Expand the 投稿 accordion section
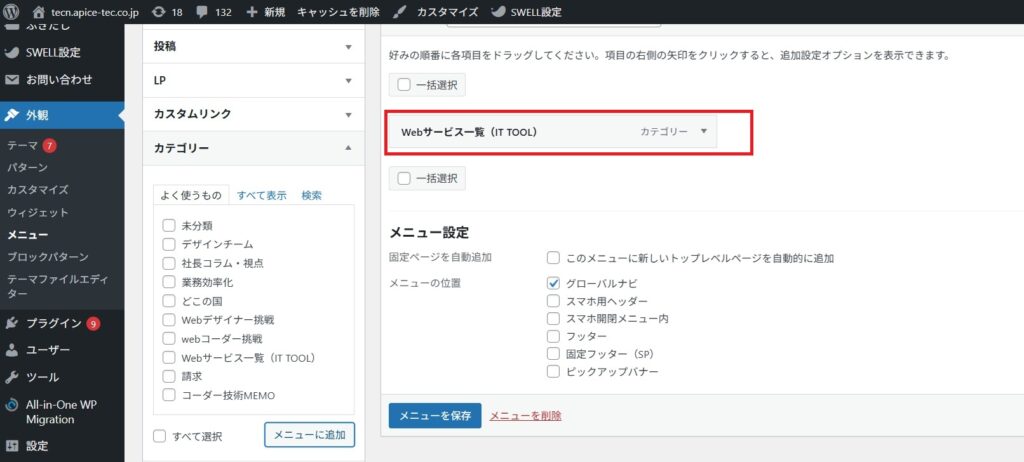The height and width of the screenshot is (462, 1024). [x=253, y=46]
